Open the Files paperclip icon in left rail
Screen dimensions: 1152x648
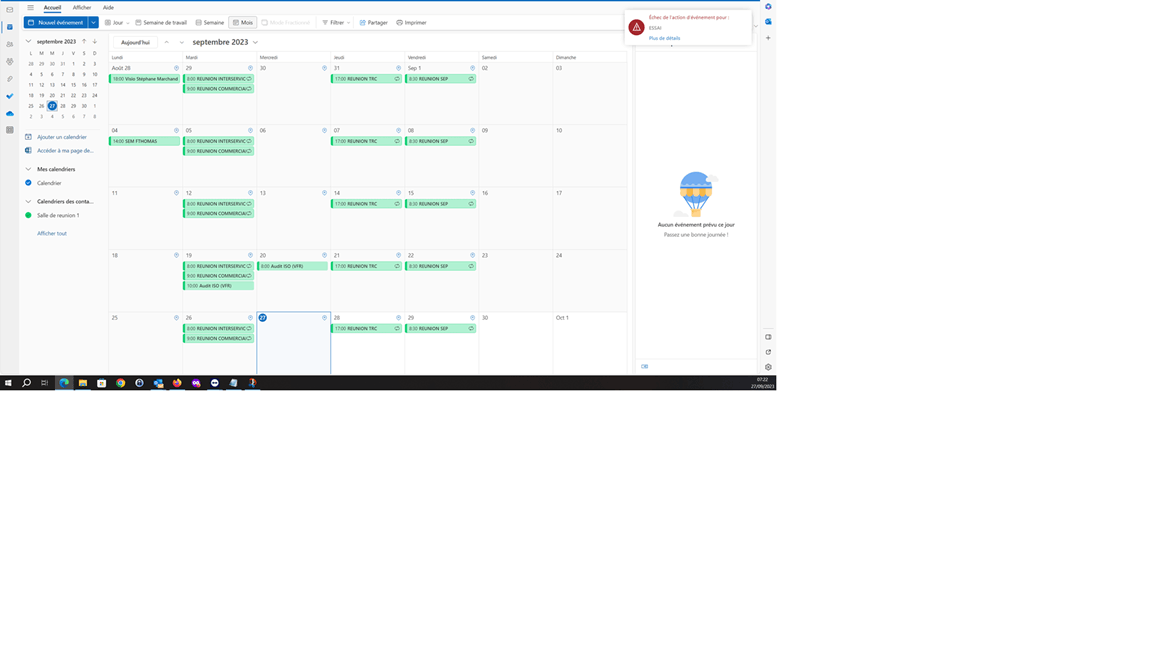[10, 79]
